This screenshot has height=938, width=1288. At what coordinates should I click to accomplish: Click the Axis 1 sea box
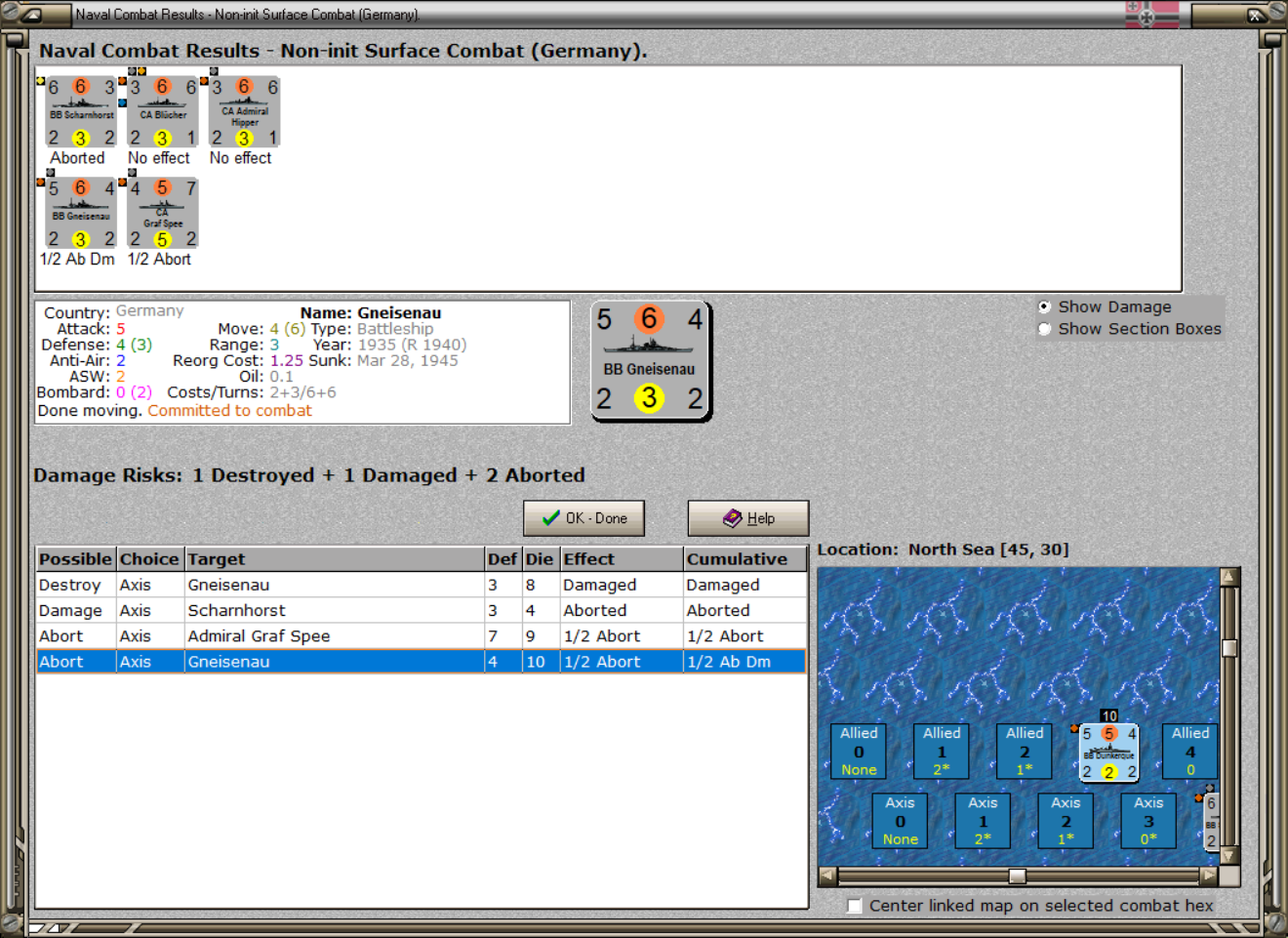pyautogui.click(x=983, y=820)
